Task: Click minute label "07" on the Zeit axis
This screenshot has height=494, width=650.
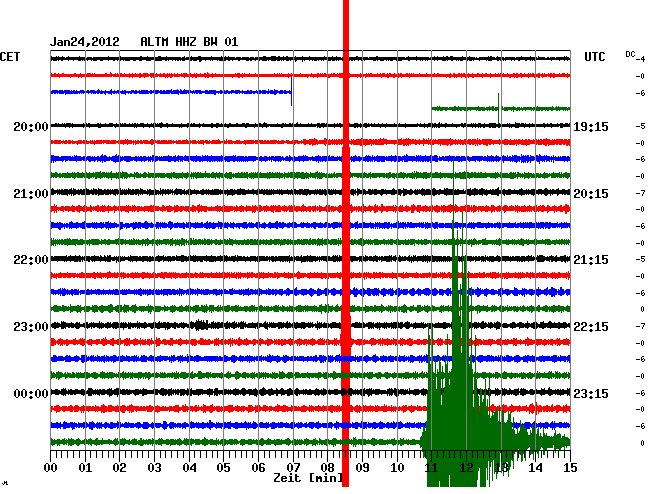Action: (293, 468)
